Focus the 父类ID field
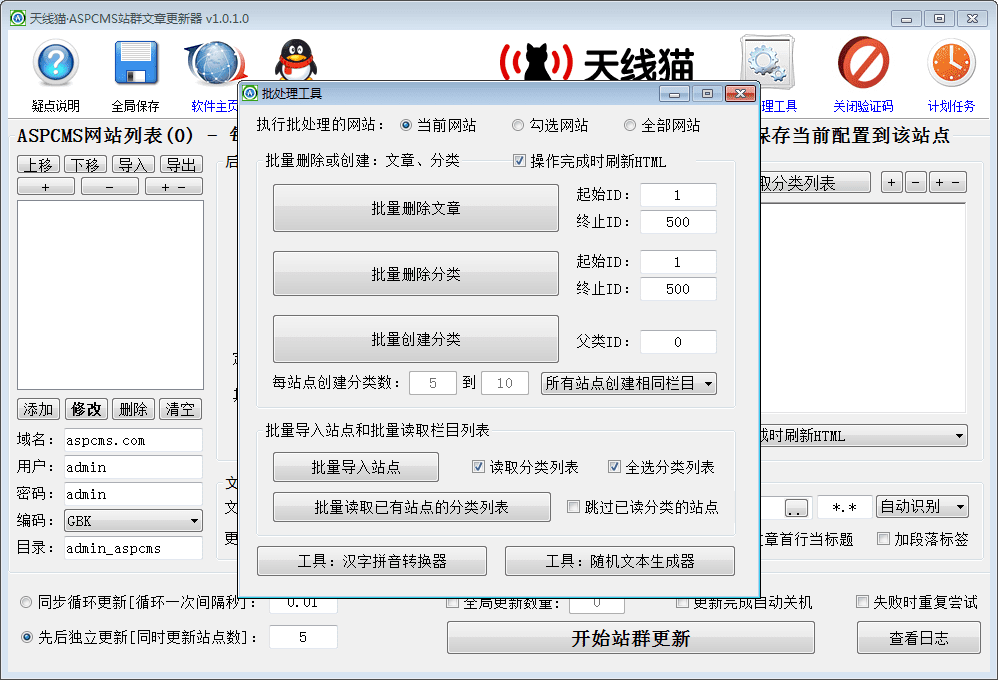998x680 pixels. [x=678, y=342]
